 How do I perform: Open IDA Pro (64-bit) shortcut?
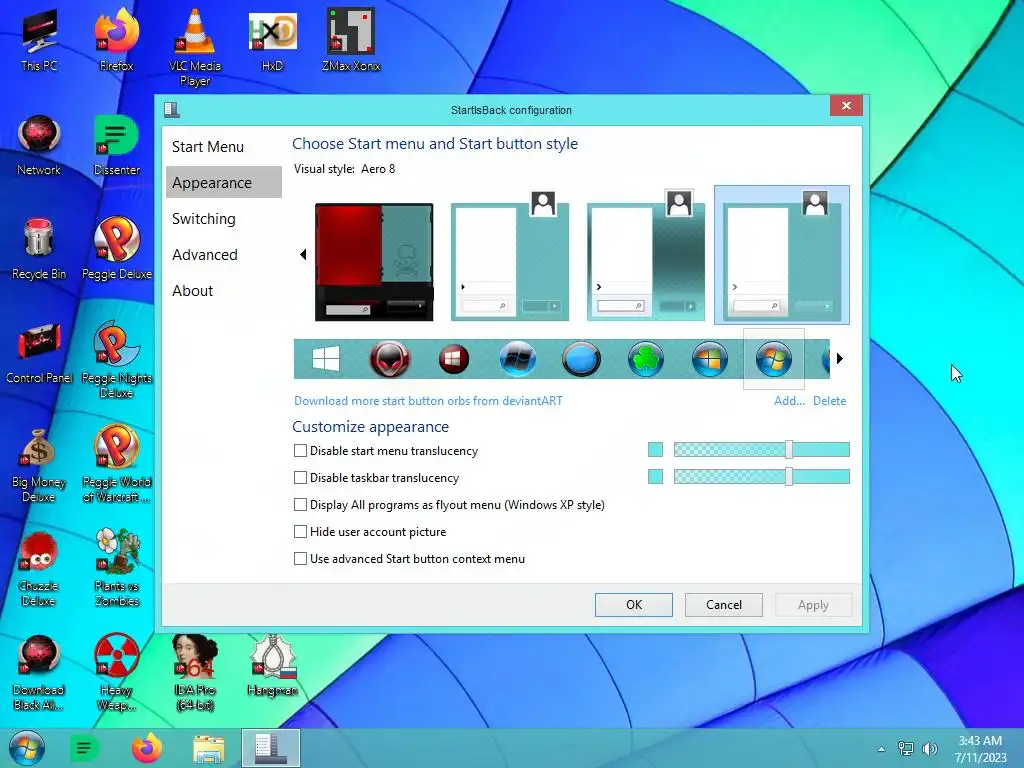coord(195,673)
